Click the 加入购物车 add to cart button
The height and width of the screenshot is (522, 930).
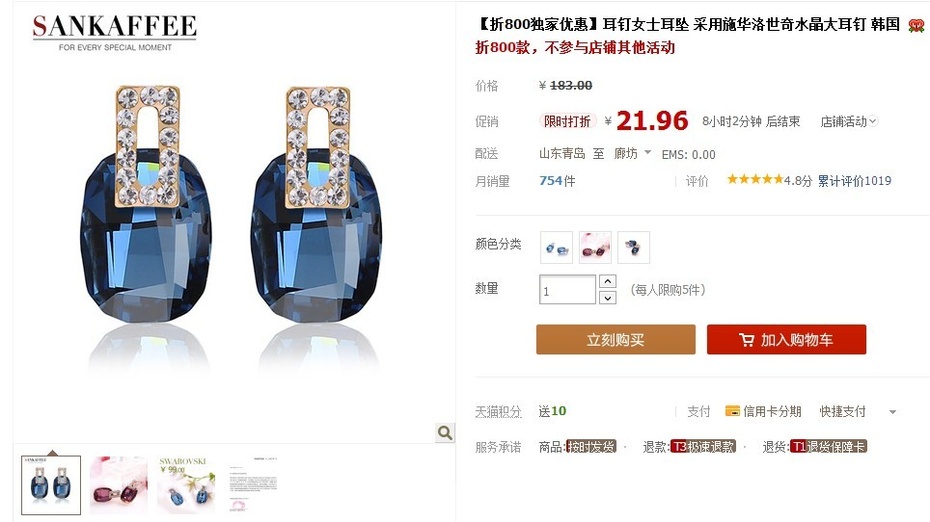tap(786, 339)
